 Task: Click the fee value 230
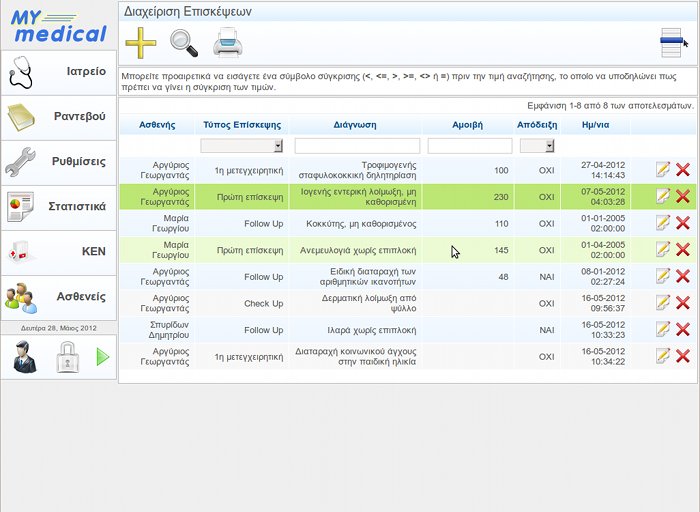[x=501, y=197]
